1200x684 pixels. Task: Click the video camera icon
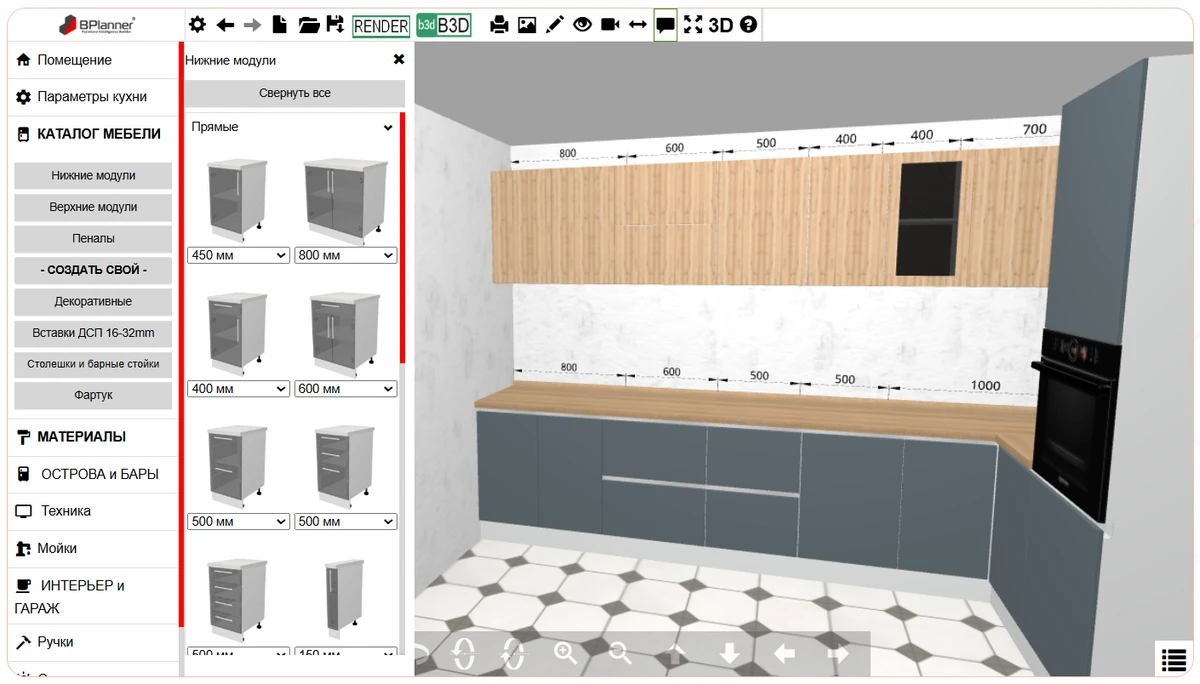tap(610, 25)
